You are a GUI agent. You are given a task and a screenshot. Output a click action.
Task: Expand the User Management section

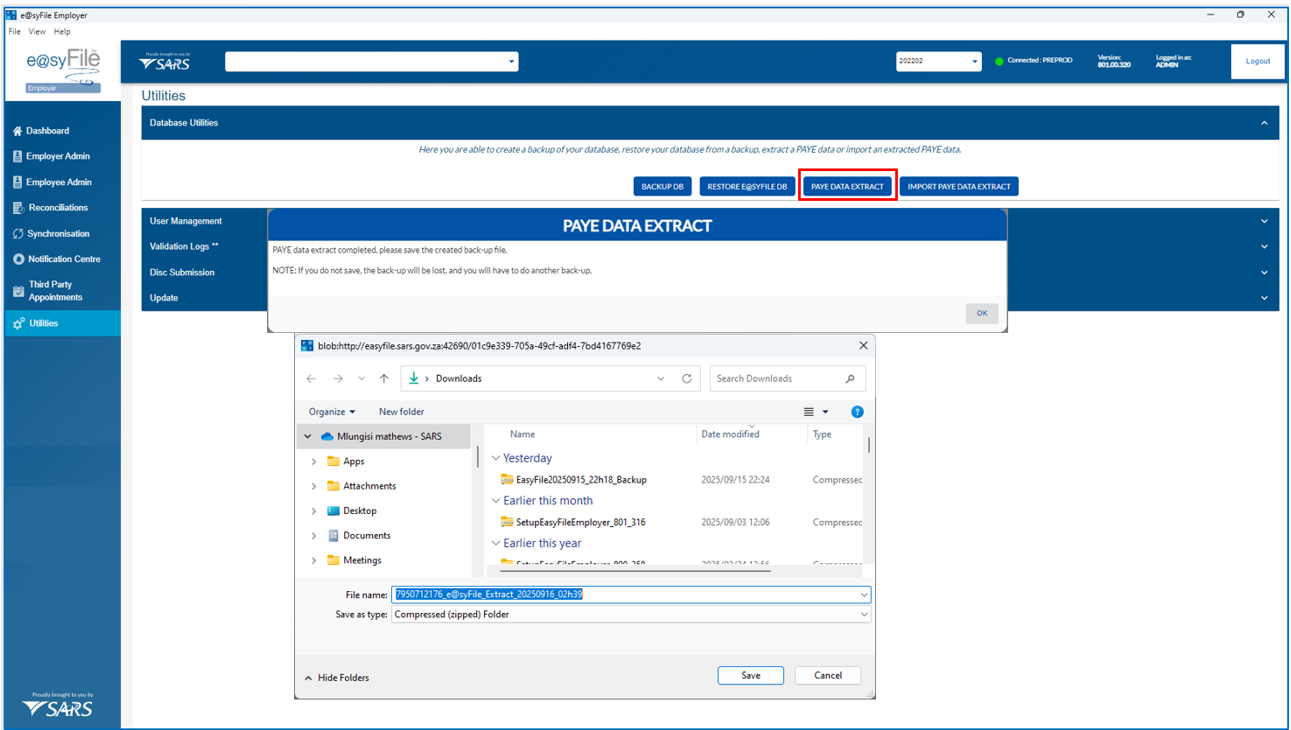(1264, 221)
